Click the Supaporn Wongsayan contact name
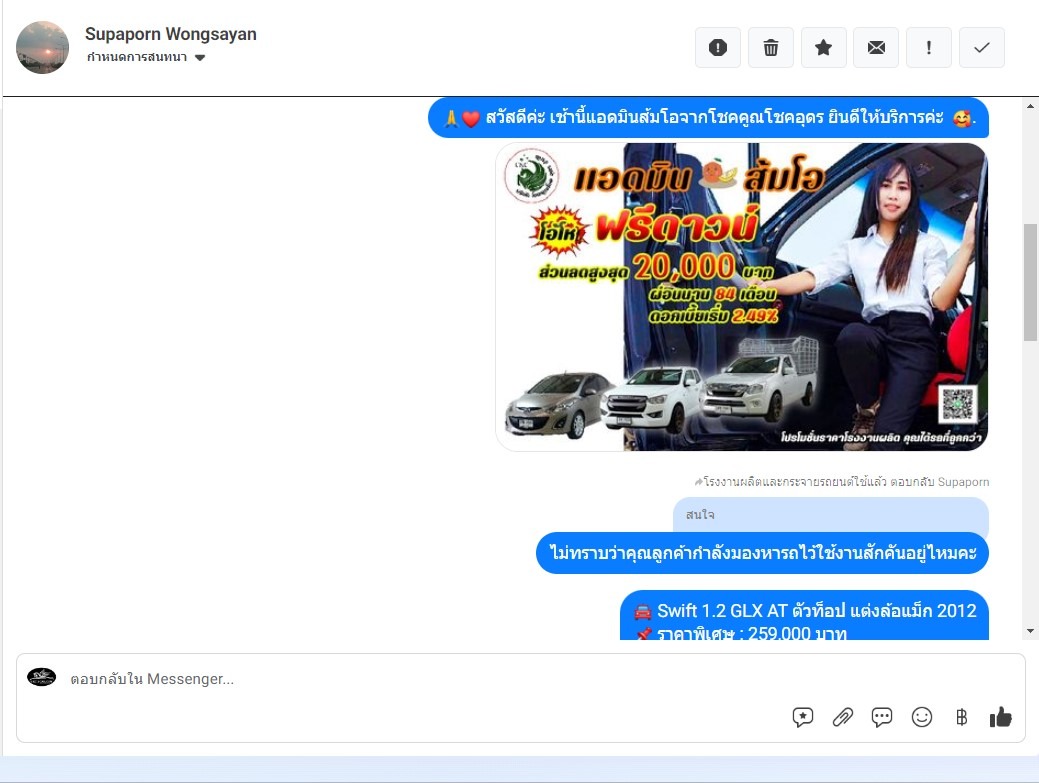Image resolution: width=1039 pixels, height=783 pixels. 170,34
